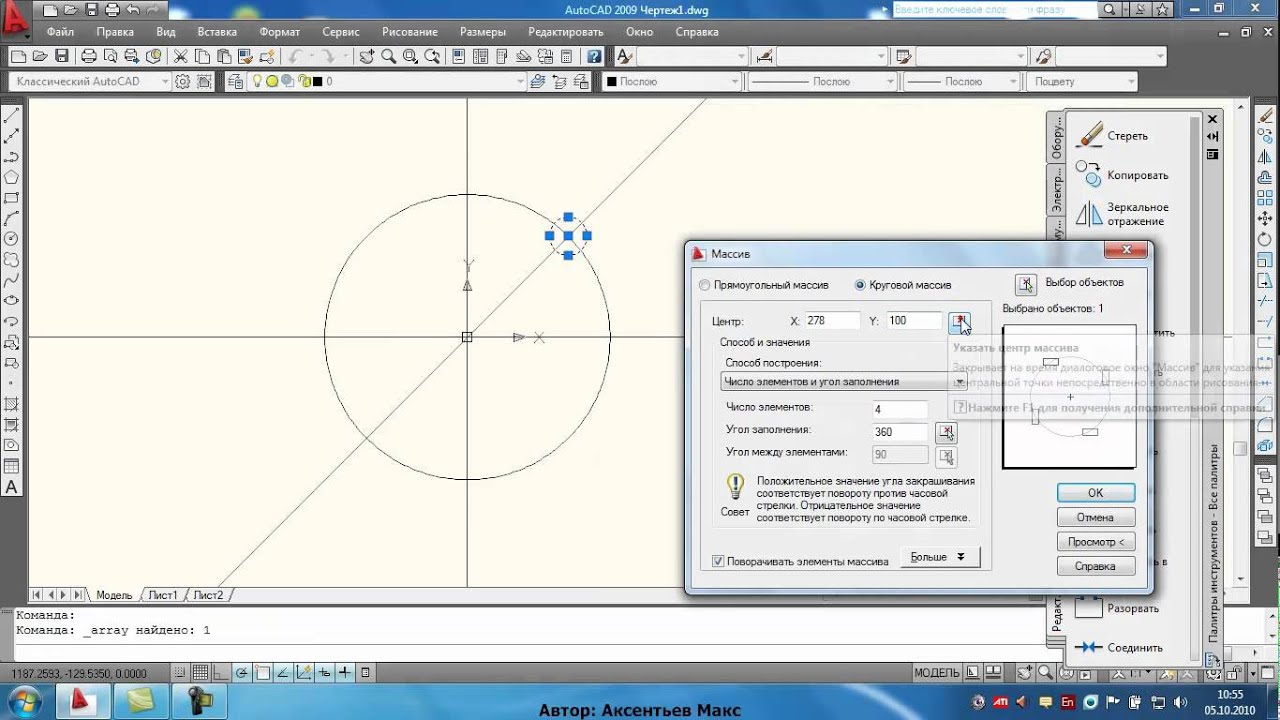Select the Круговой массив radio button

tap(860, 285)
